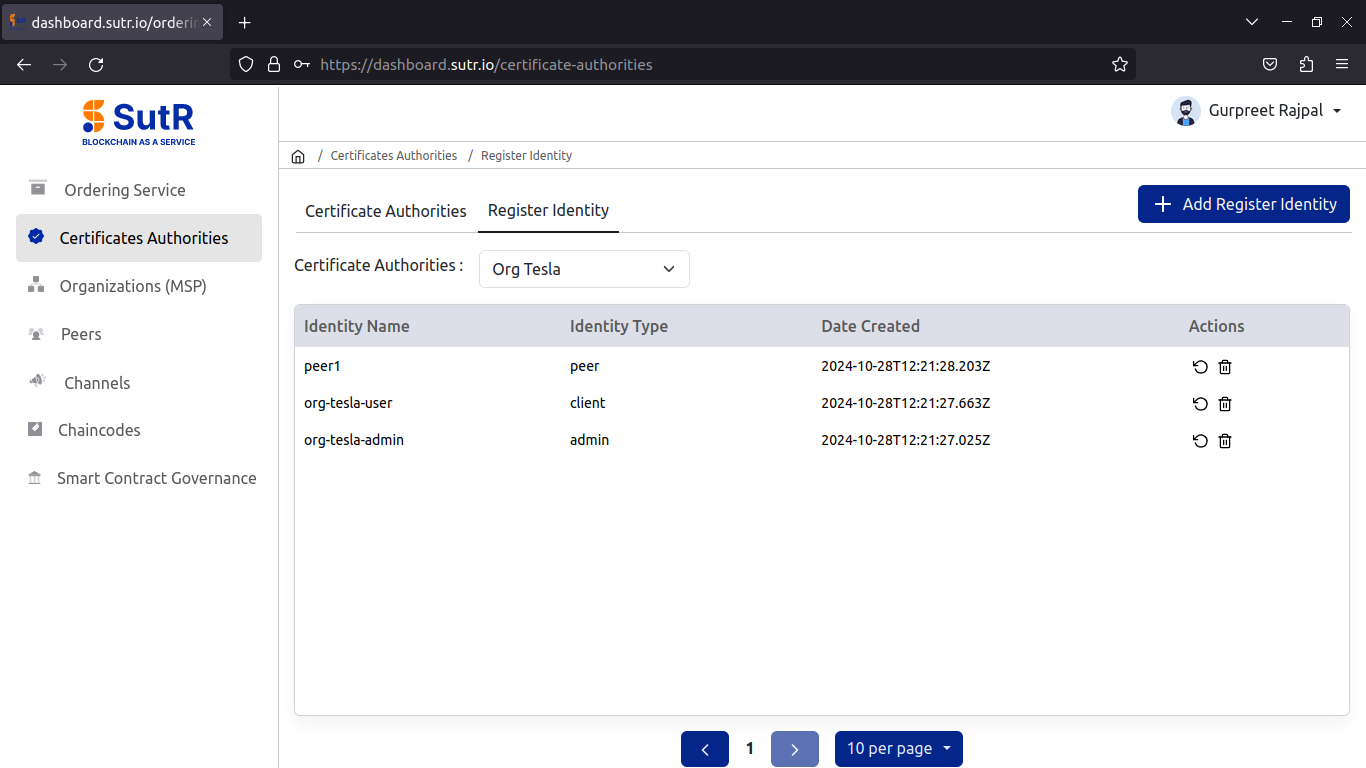Delete org-tesla-user using the trash icon

(1225, 404)
